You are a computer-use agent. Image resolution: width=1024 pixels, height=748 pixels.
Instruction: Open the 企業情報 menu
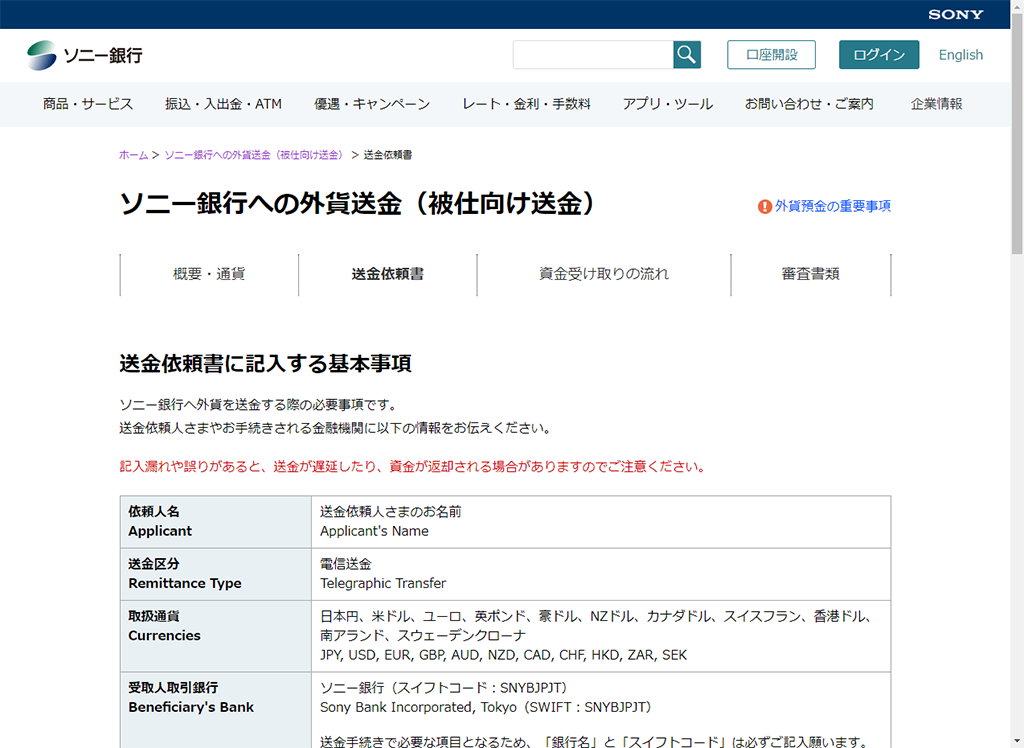936,104
